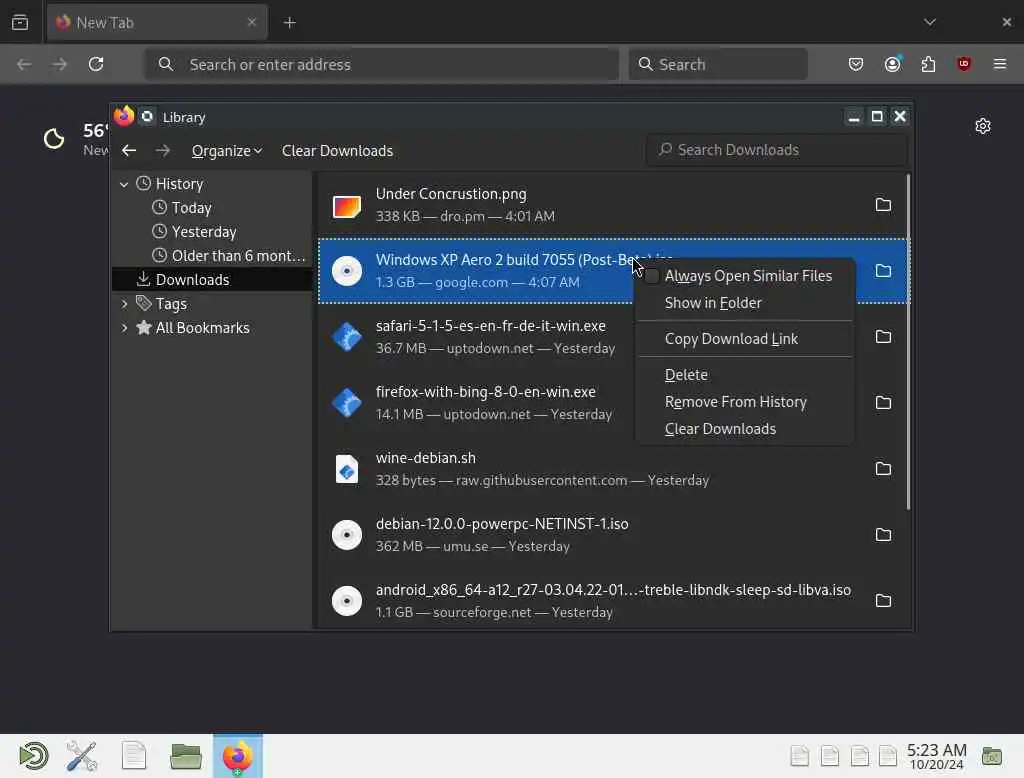Open the Extensions puzzle icon
The image size is (1024, 778).
928,64
